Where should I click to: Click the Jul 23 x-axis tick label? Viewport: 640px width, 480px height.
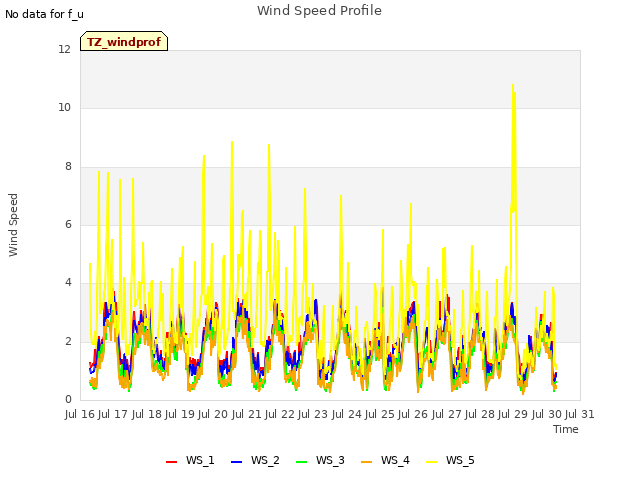(x=314, y=414)
